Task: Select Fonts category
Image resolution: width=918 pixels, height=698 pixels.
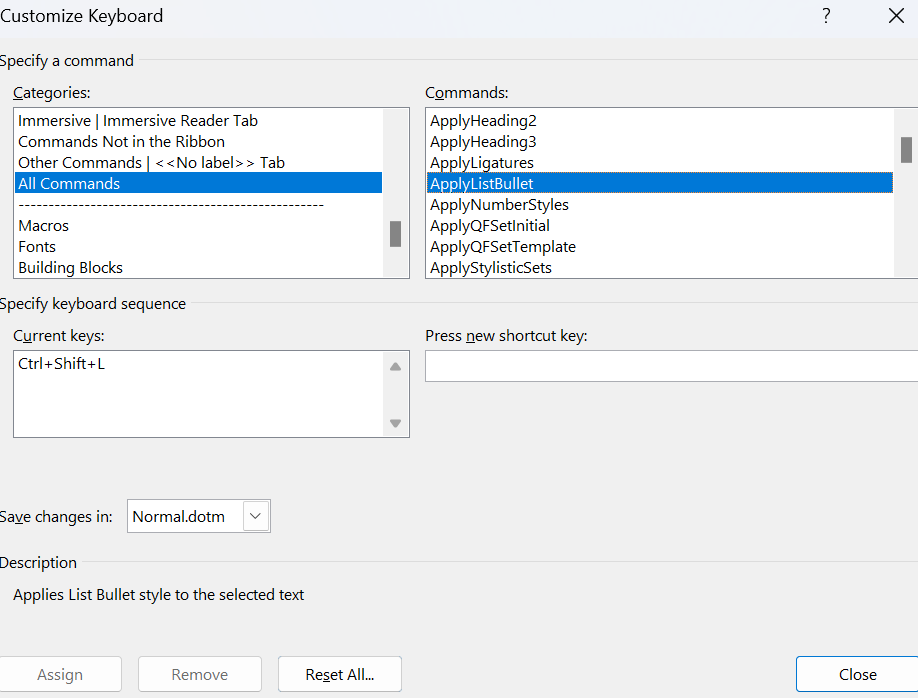Action: point(37,247)
